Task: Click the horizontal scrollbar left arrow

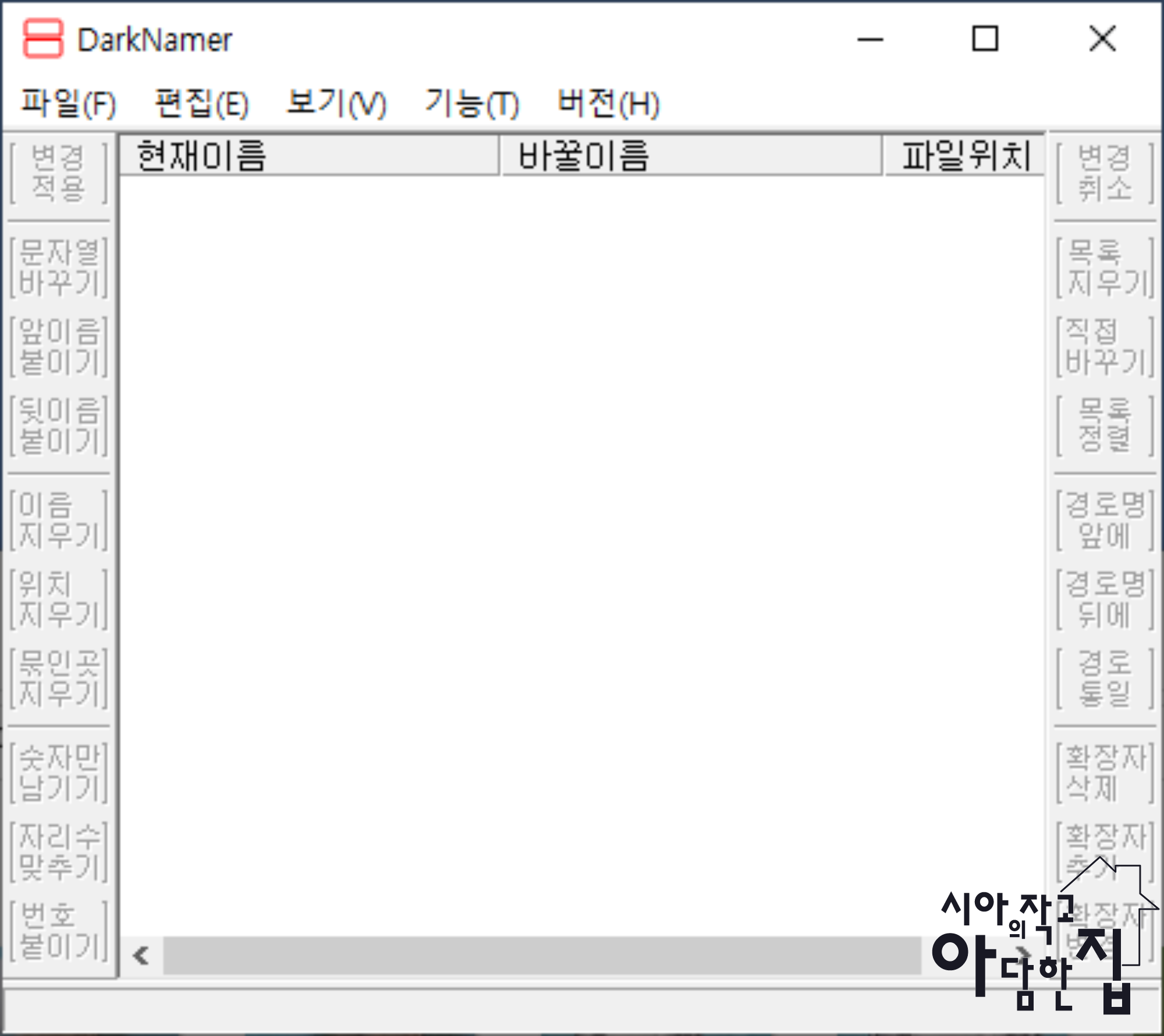Action: point(141,955)
